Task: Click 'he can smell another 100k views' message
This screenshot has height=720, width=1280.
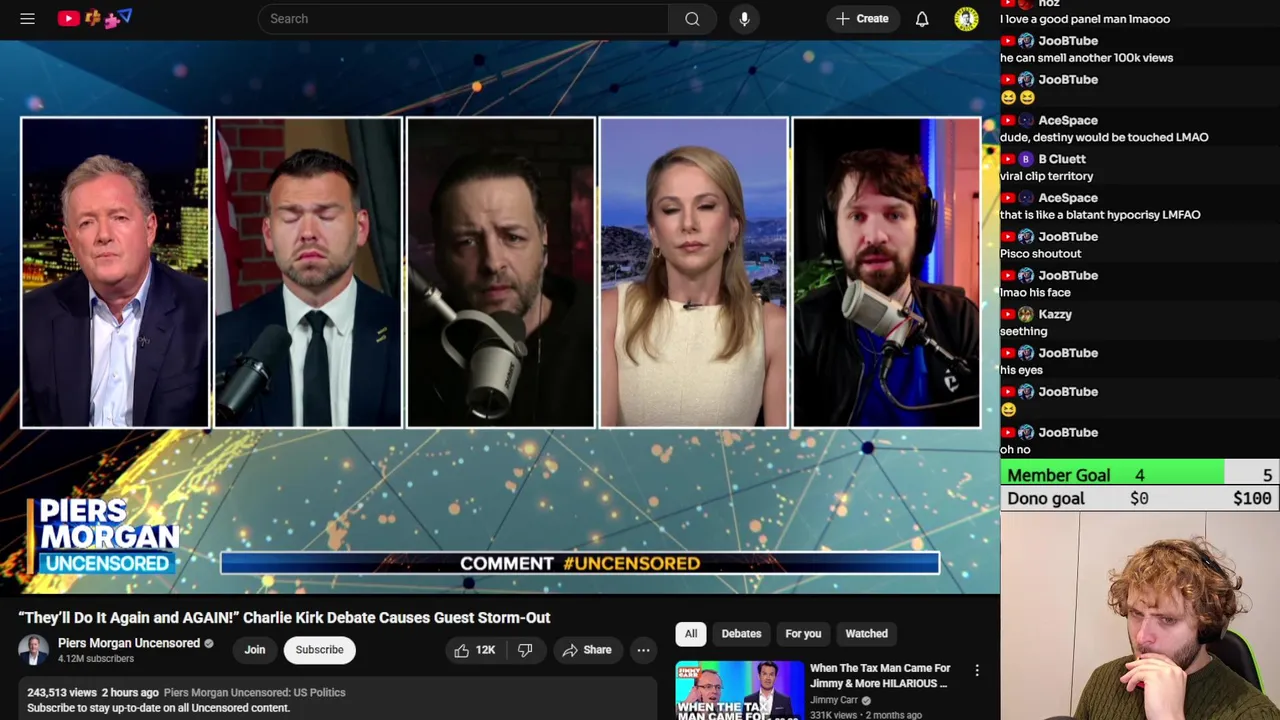Action: (1086, 58)
